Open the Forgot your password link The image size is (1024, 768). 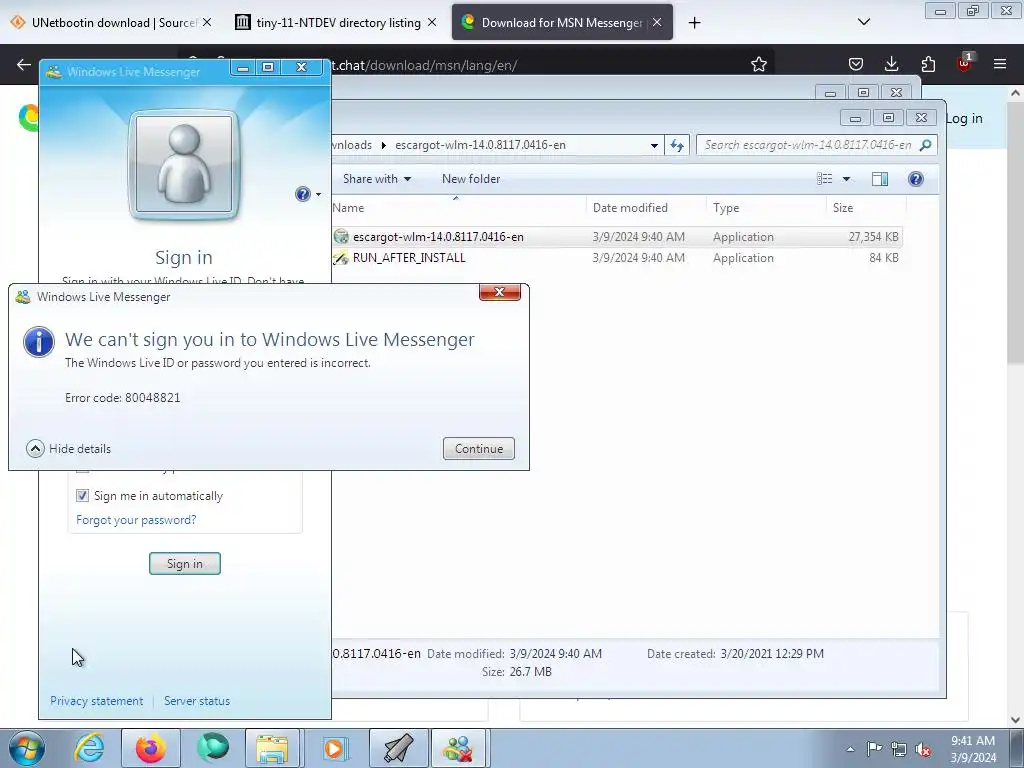pos(136,520)
